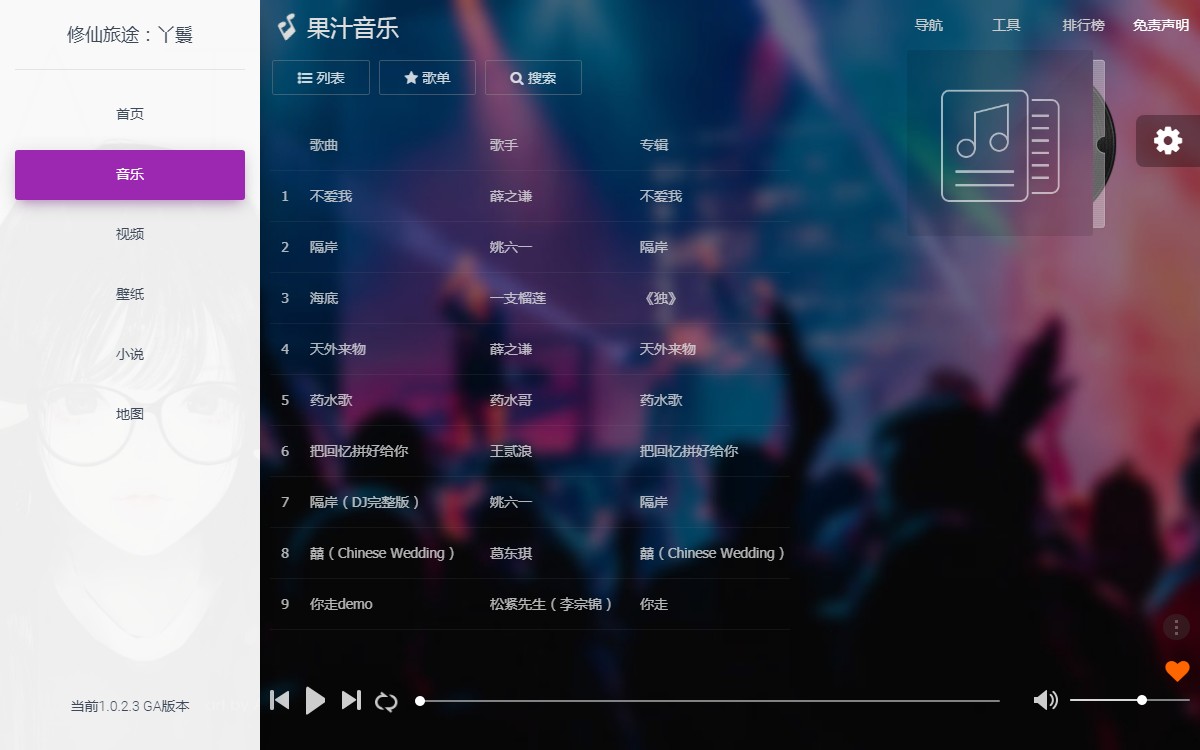Click the album cover playlist thumbnail
This screenshot has height=750, width=1200.
(x=1000, y=143)
